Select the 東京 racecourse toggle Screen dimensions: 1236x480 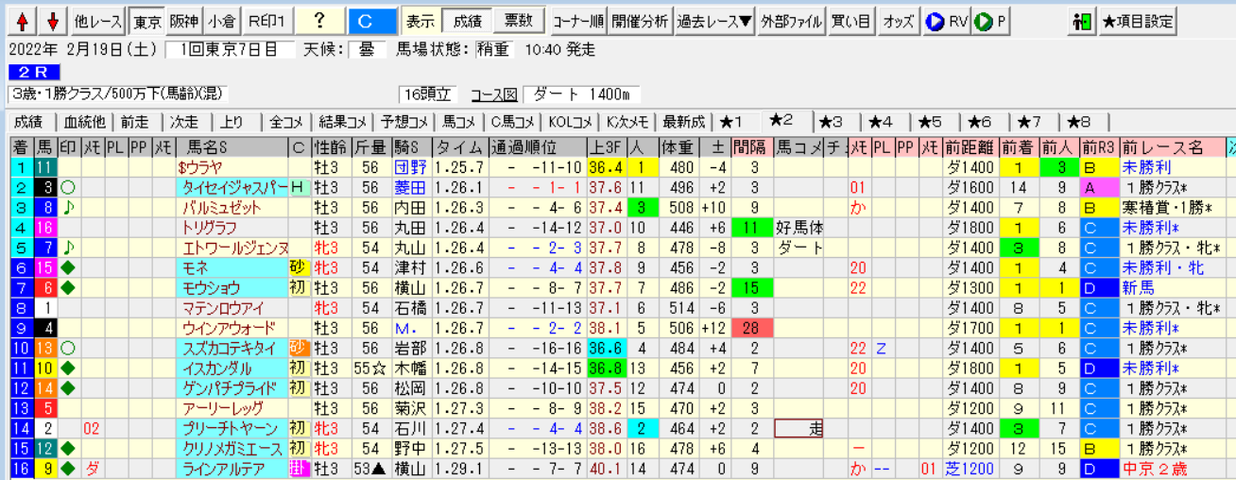click(x=147, y=20)
